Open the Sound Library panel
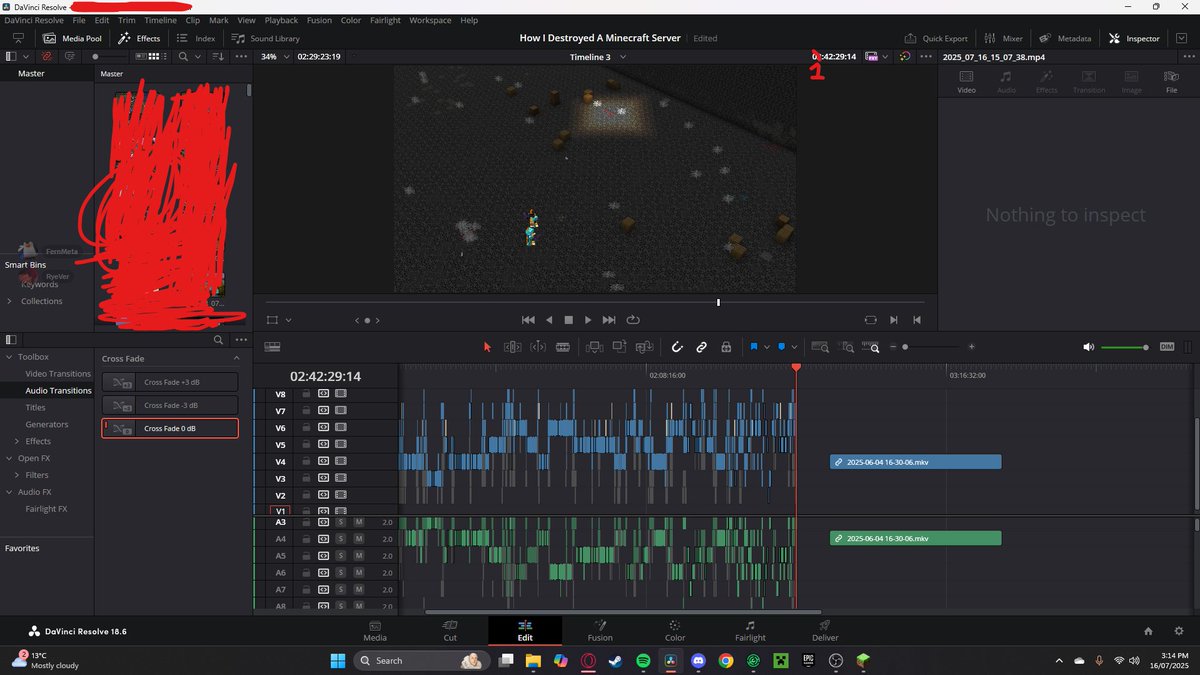This screenshot has height=675, width=1200. [265, 38]
